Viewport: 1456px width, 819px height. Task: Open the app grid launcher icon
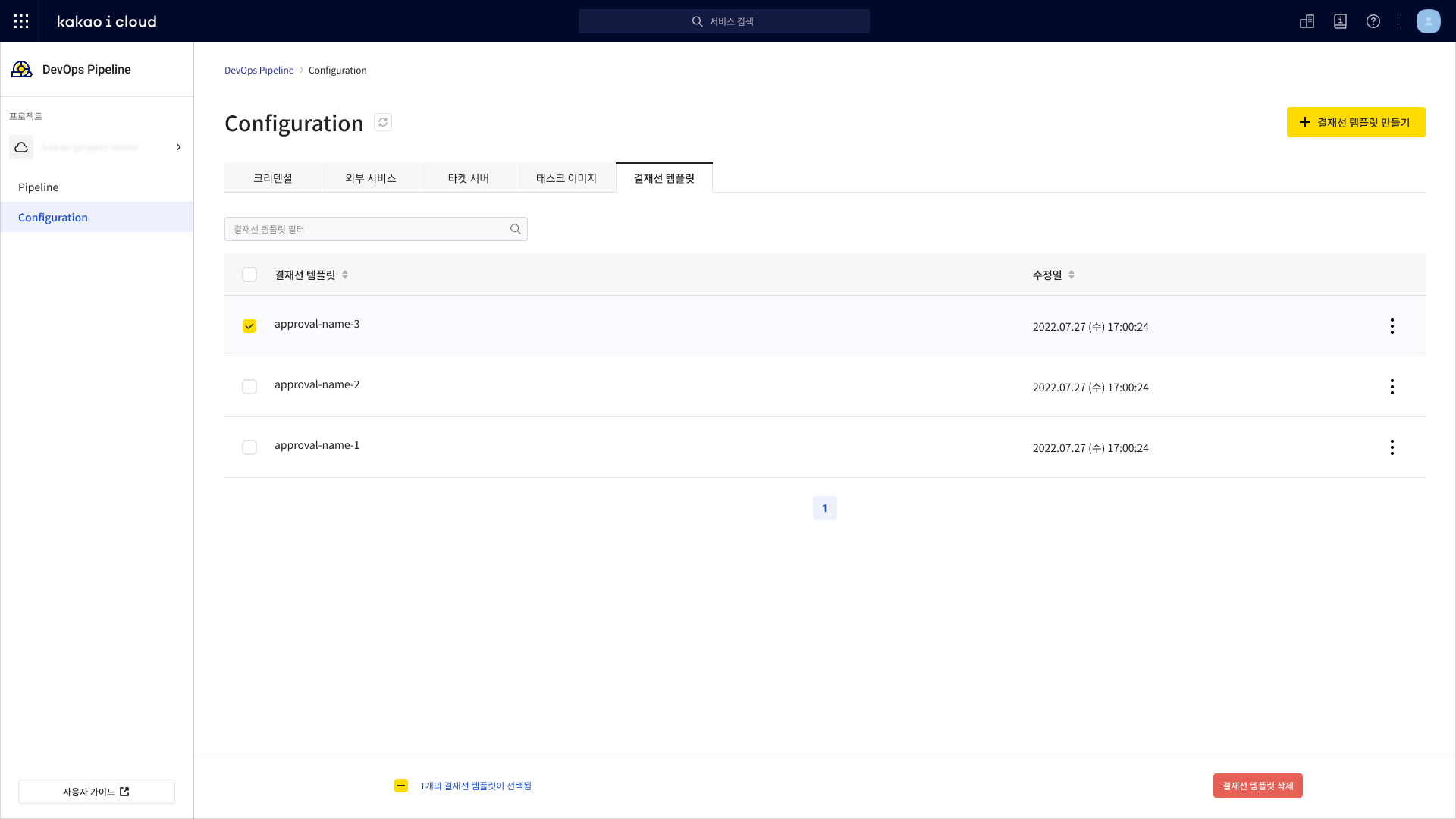(21, 21)
